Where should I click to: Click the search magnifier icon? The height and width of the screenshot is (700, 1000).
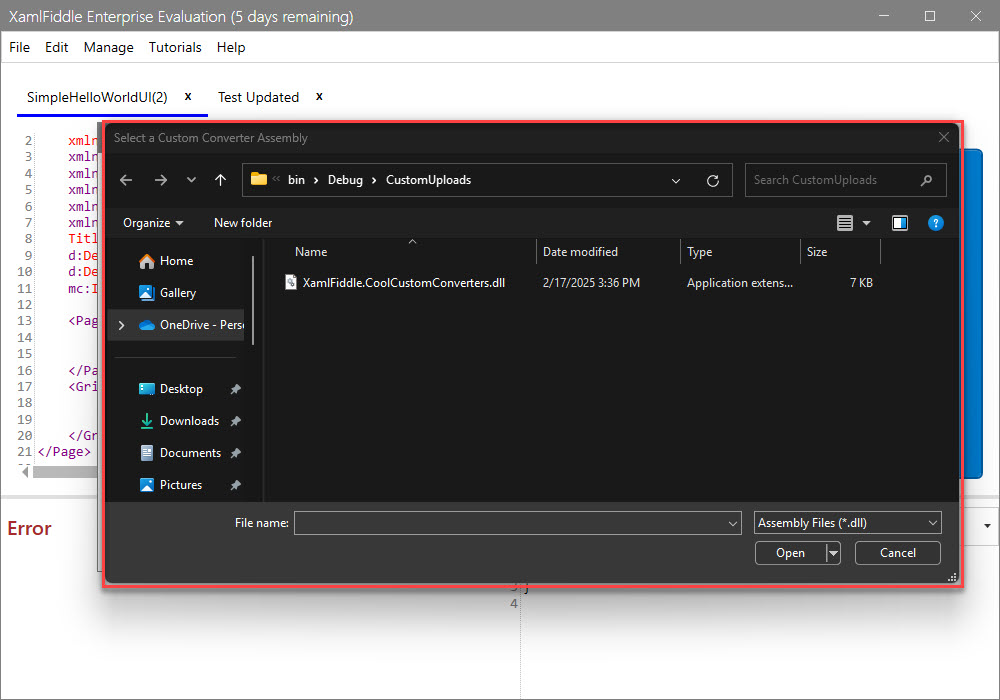pyautogui.click(x=927, y=180)
